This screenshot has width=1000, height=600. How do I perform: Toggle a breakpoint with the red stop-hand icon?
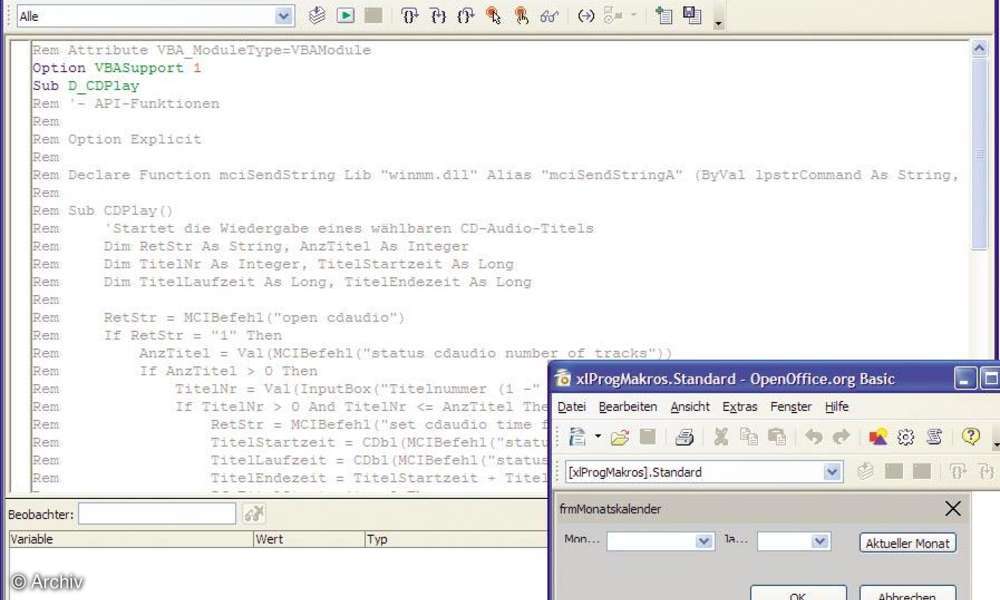[x=493, y=16]
